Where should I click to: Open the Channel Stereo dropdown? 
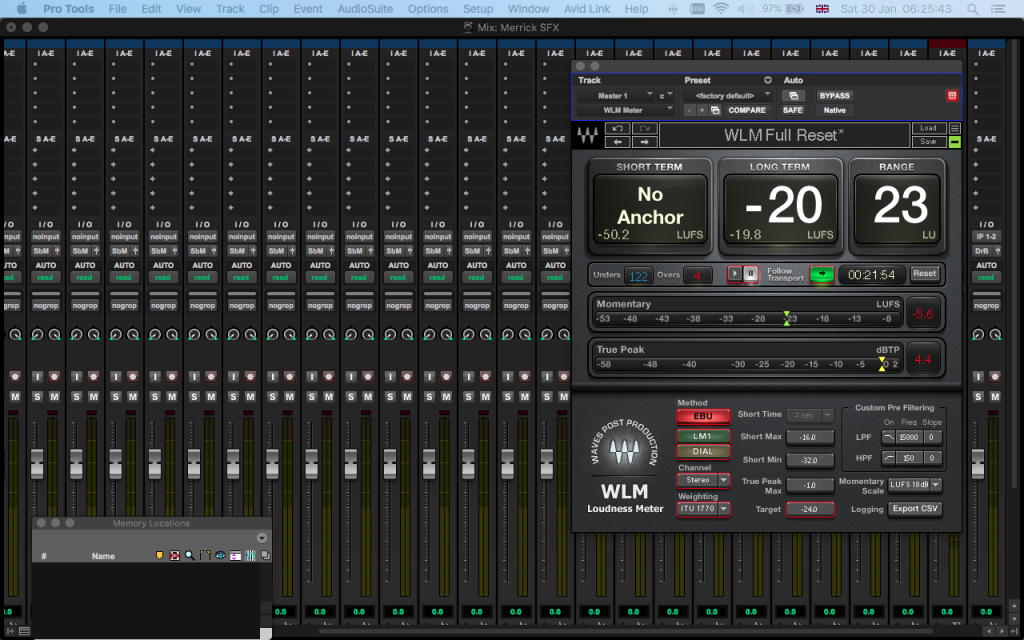pyautogui.click(x=703, y=480)
